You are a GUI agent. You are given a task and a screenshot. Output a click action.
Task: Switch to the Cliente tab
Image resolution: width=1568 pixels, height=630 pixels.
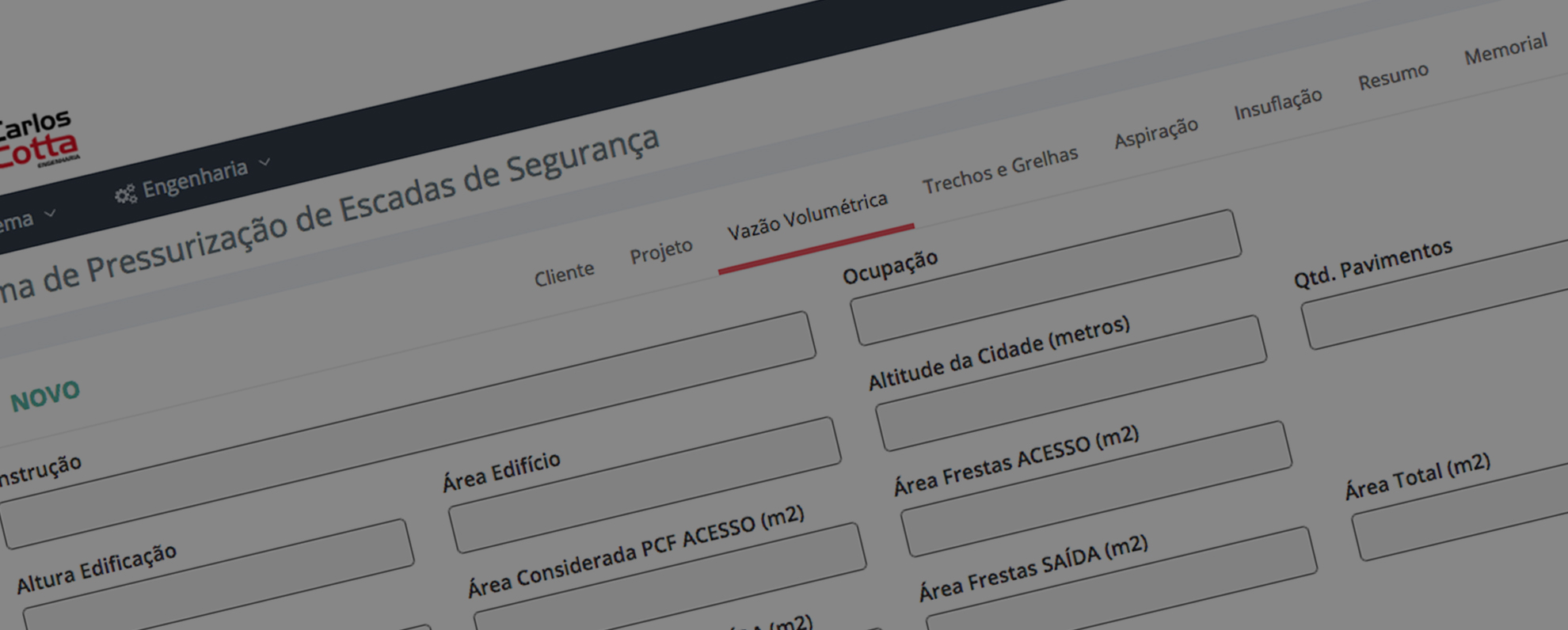564,274
